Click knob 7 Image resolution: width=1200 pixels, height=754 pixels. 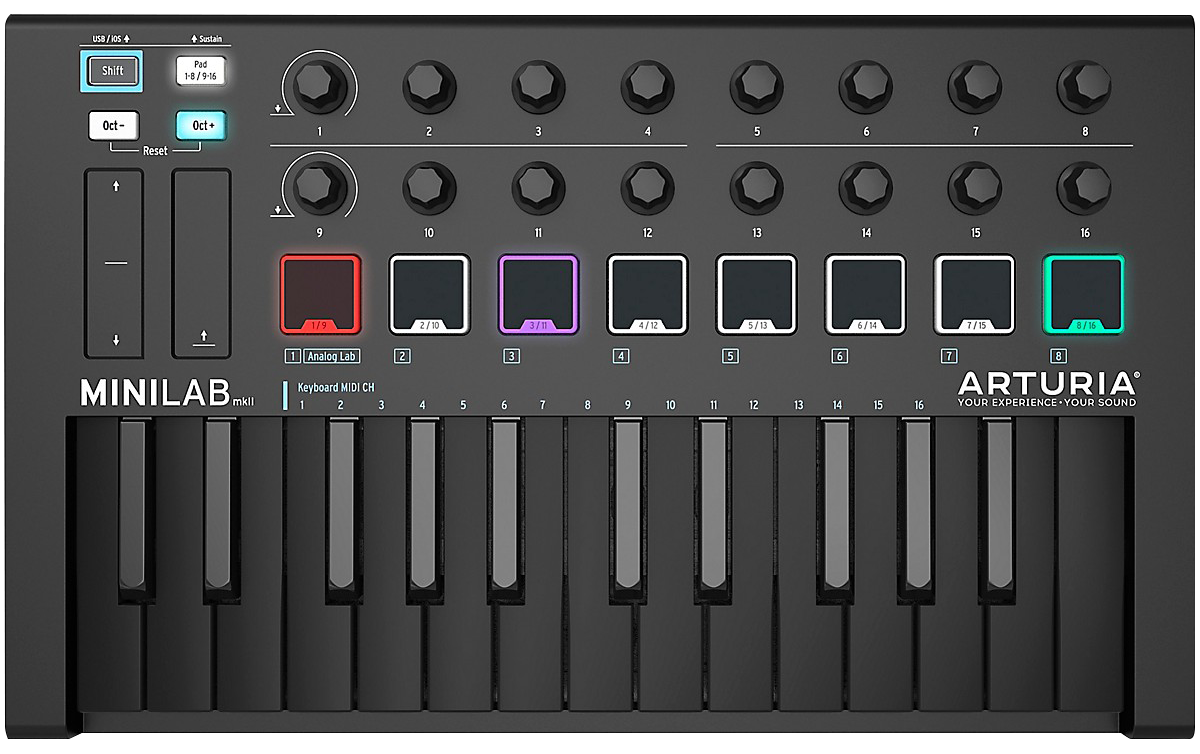975,87
